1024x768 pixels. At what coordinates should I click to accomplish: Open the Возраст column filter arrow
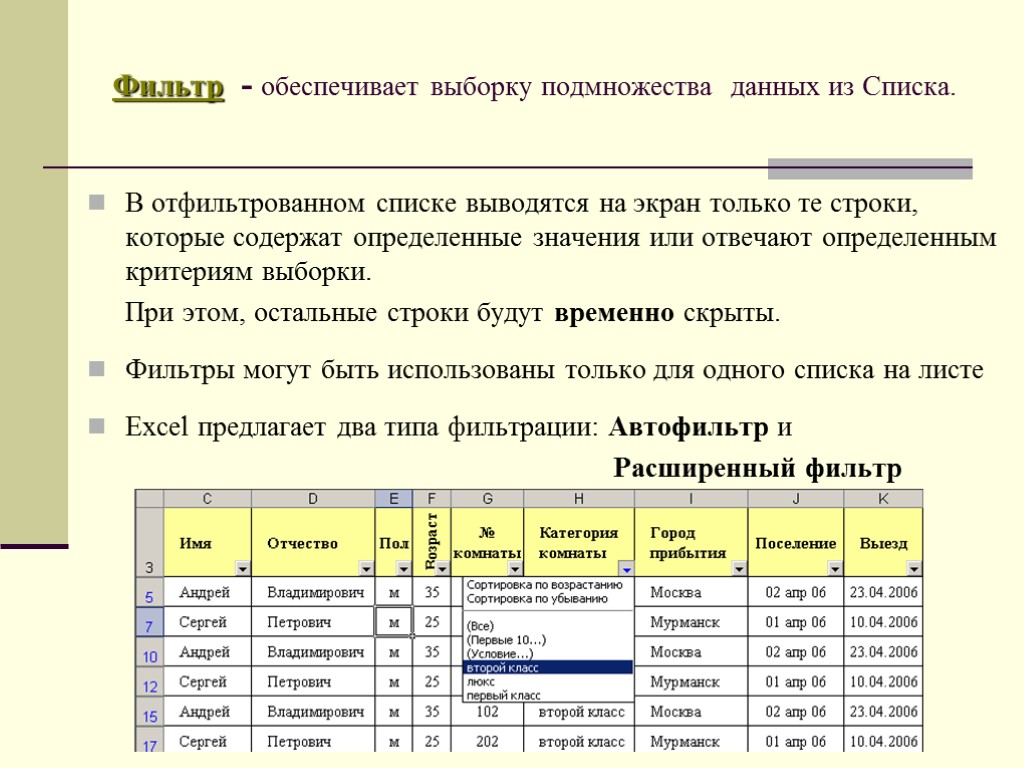[443, 568]
